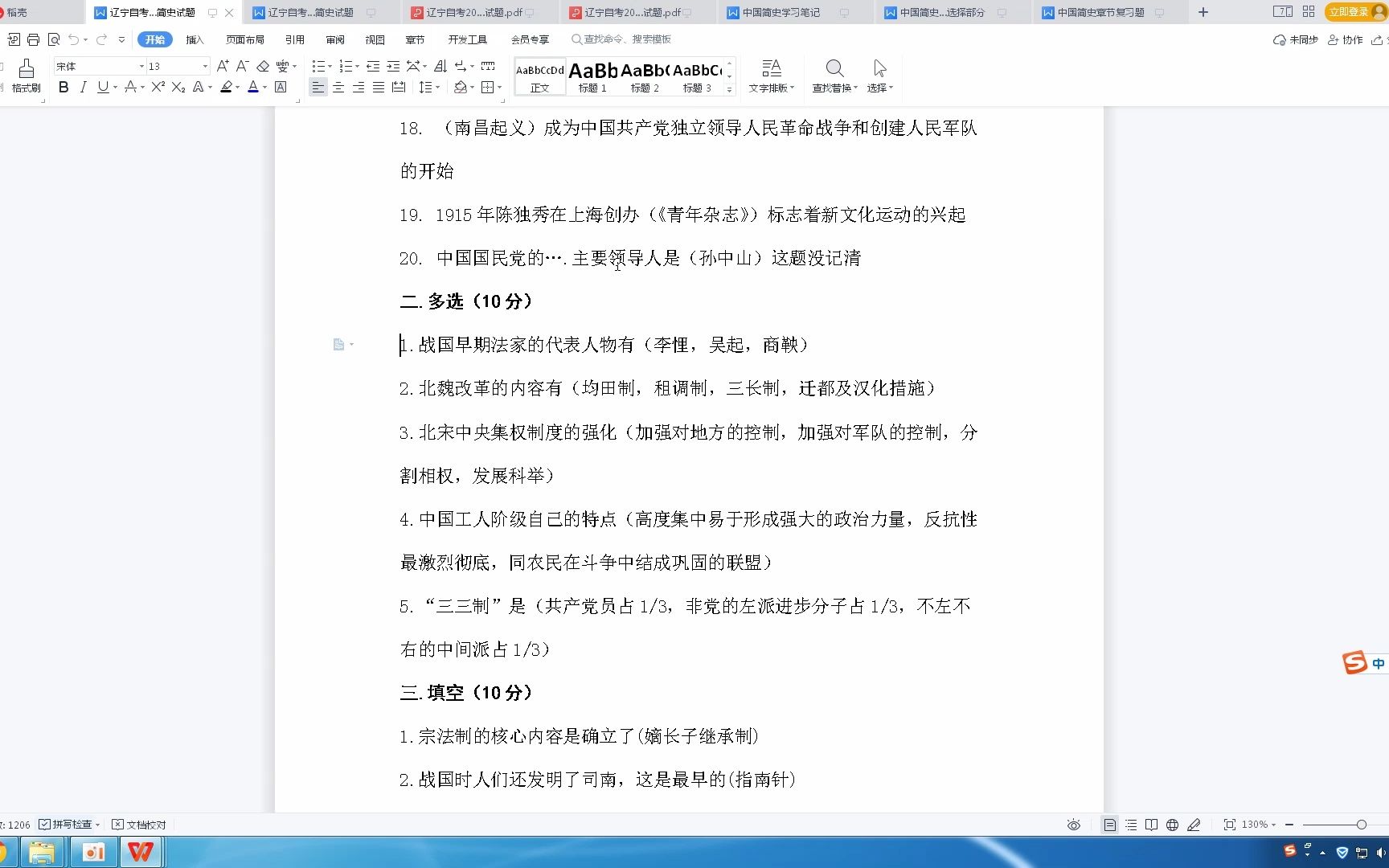Image resolution: width=1389 pixels, height=868 pixels.
Task: Toggle bold formatting
Action: 64,87
